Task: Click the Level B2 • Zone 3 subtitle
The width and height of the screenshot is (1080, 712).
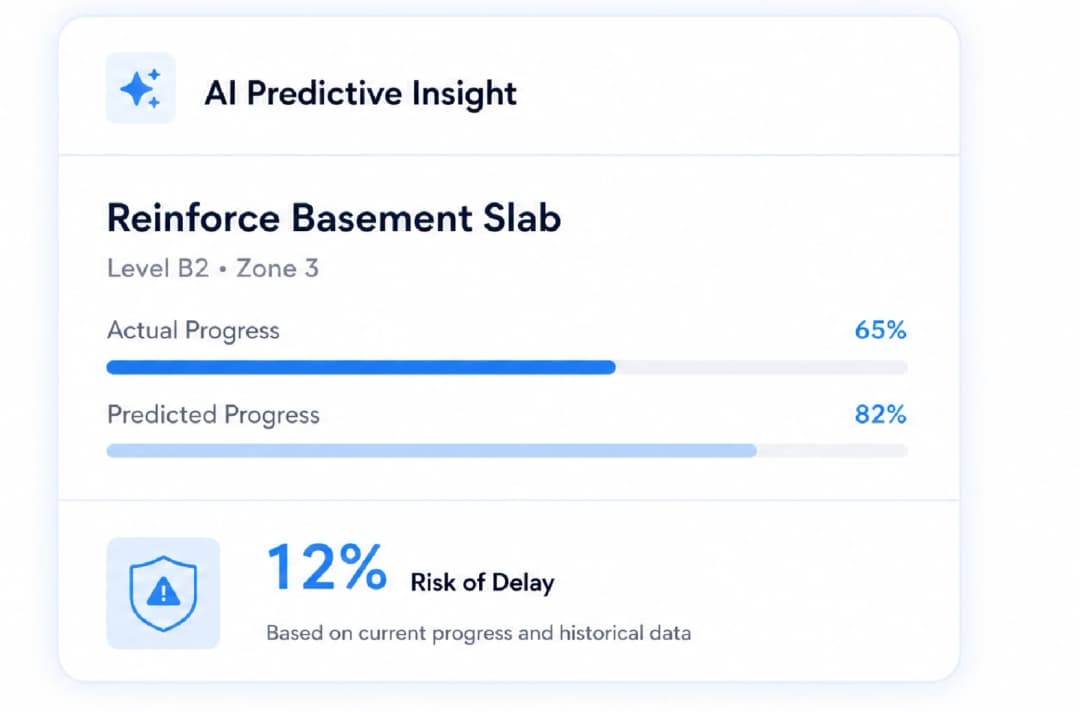Action: [213, 268]
